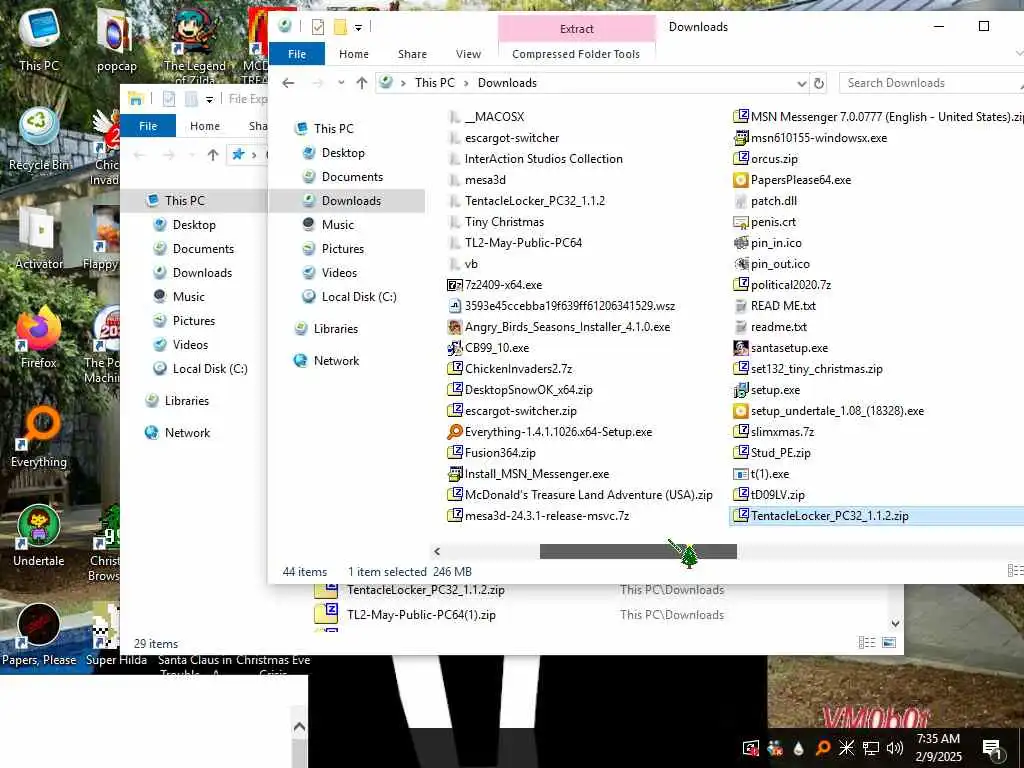Open the Share ribbon tab
Image resolution: width=1024 pixels, height=768 pixels.
coord(412,54)
